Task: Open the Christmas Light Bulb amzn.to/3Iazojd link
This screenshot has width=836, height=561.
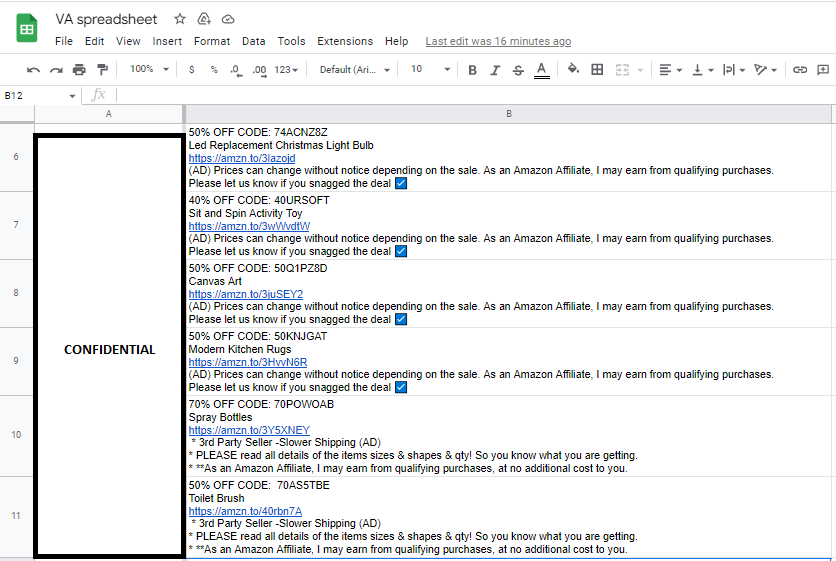Action: click(242, 158)
